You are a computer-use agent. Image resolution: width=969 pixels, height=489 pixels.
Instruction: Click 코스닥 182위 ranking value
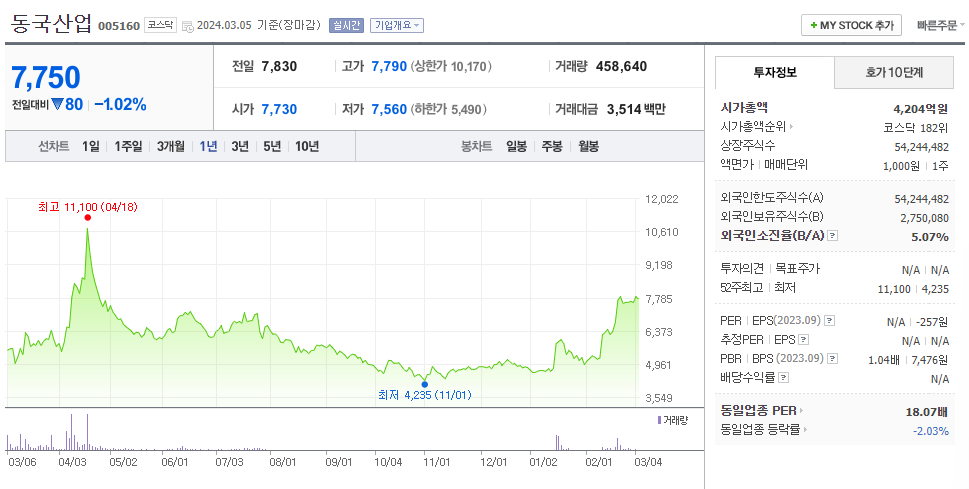pos(915,128)
